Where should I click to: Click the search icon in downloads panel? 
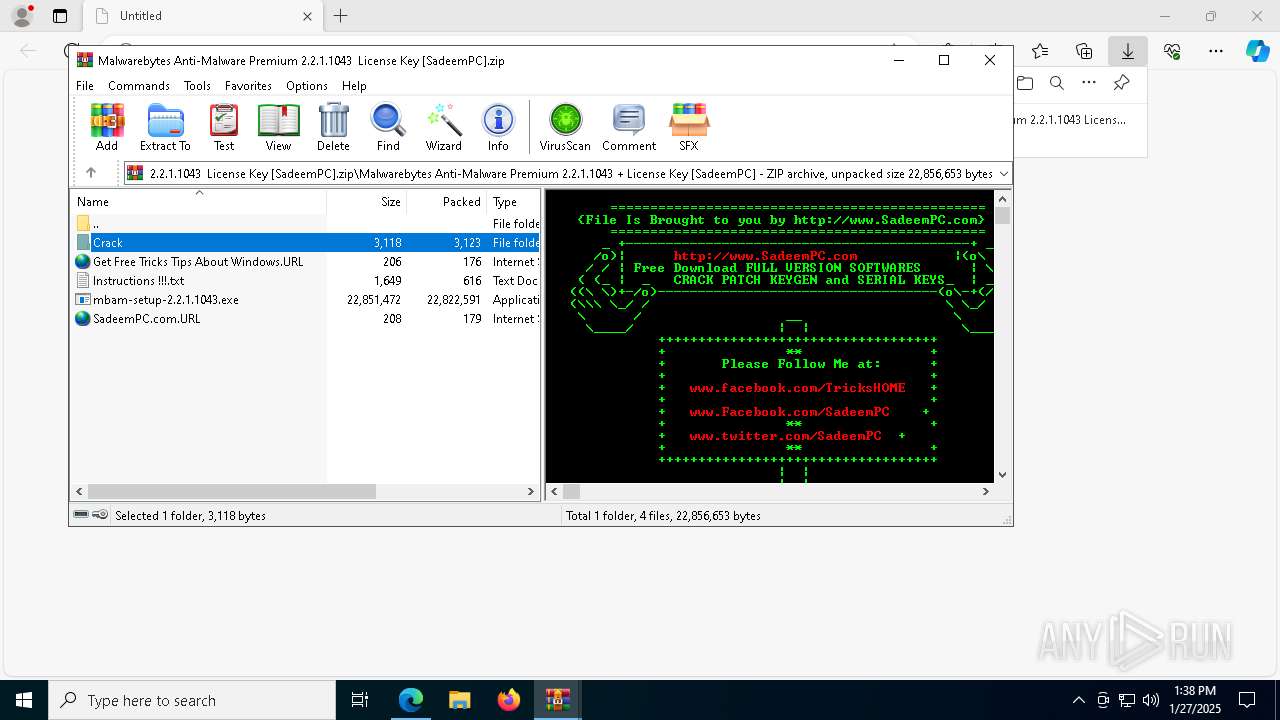click(x=1056, y=83)
